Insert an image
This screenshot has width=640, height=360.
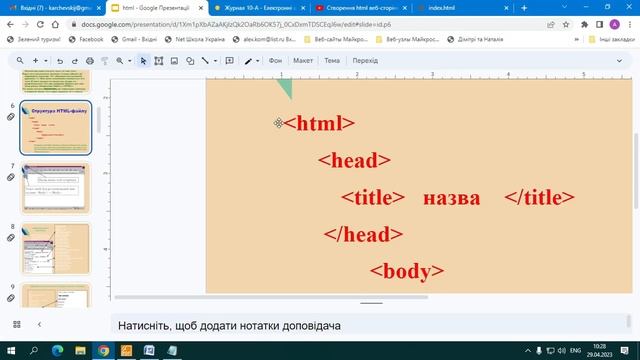[x=174, y=61]
